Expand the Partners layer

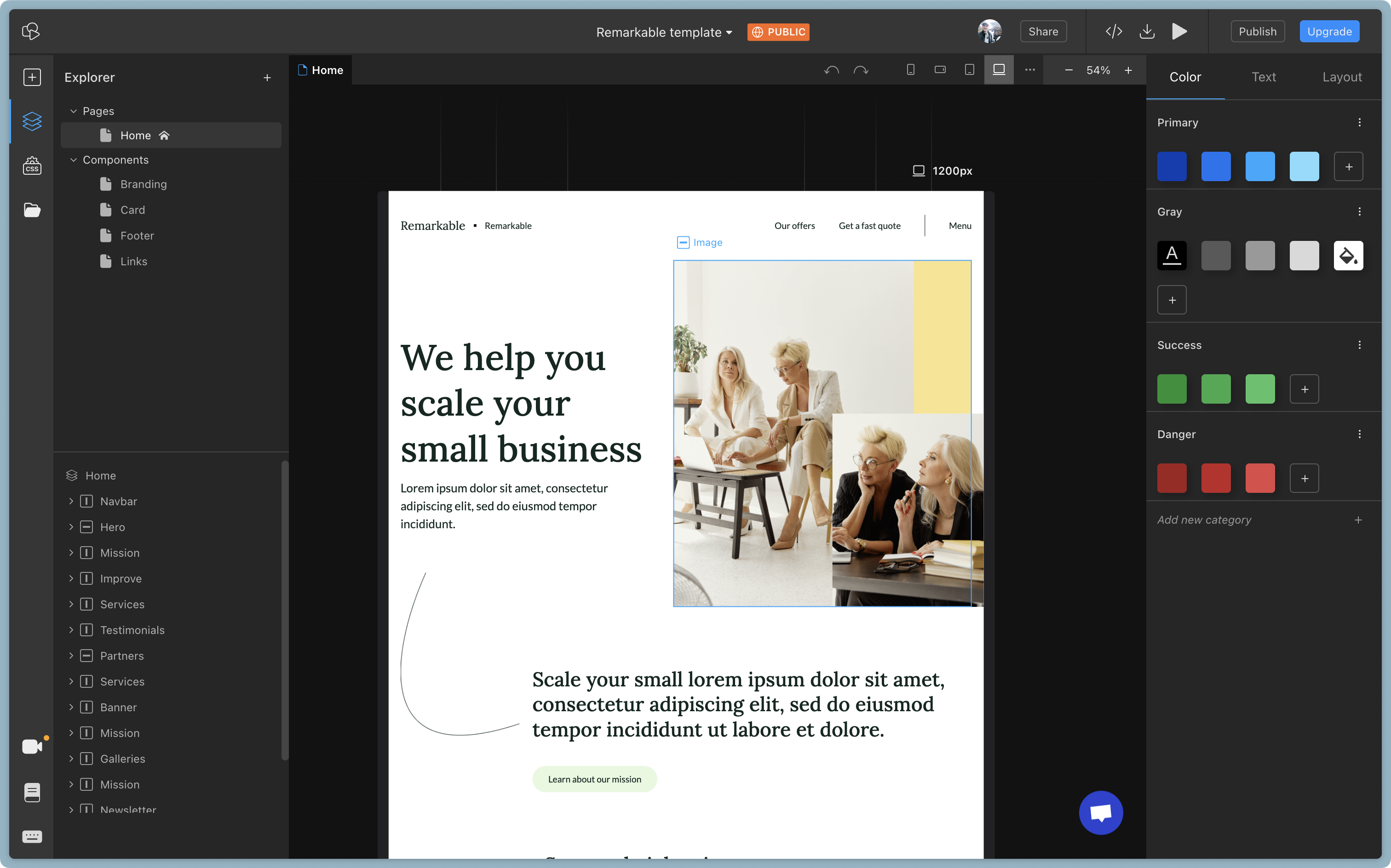71,656
